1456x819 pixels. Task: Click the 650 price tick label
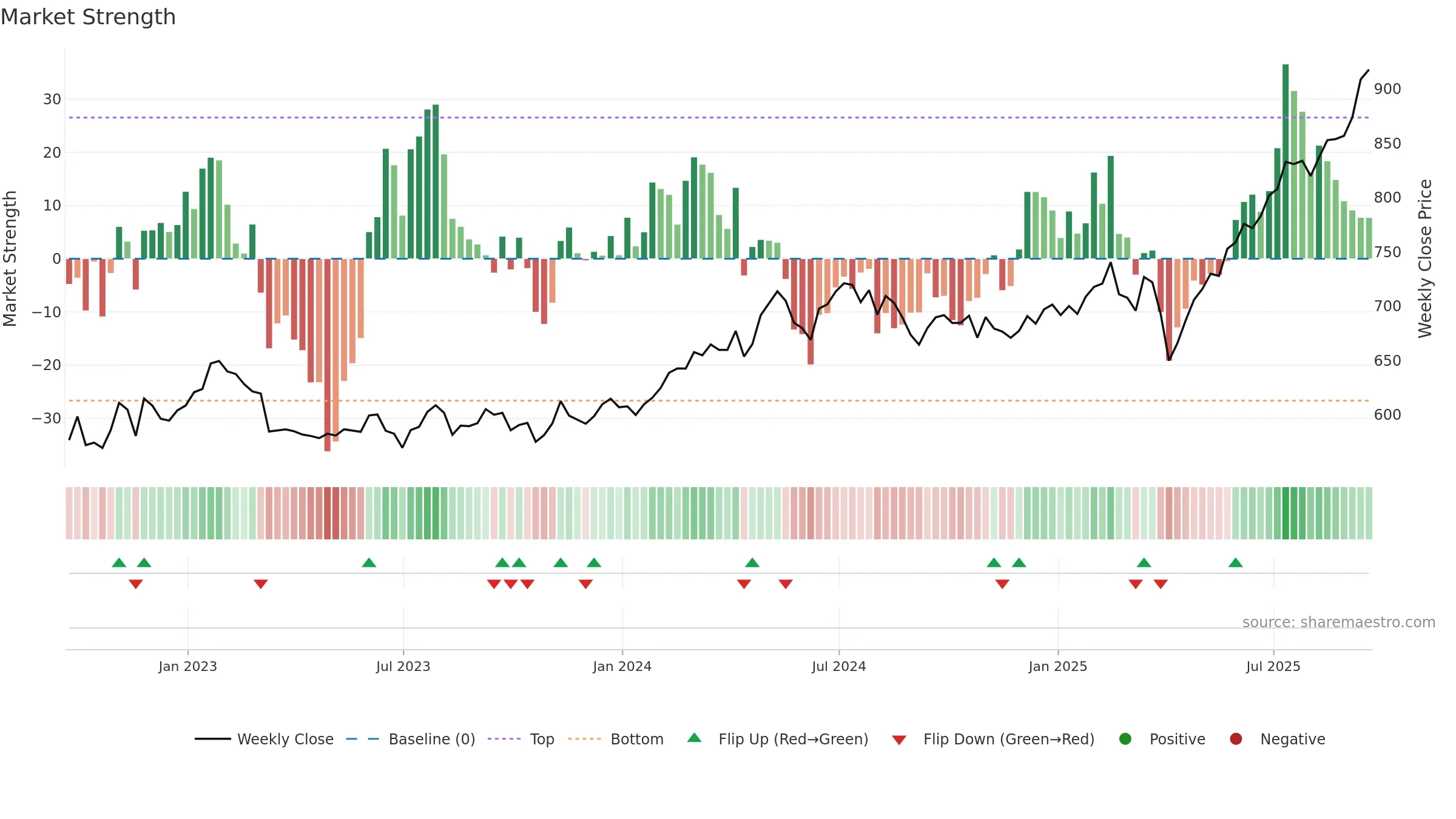pos(1387,361)
